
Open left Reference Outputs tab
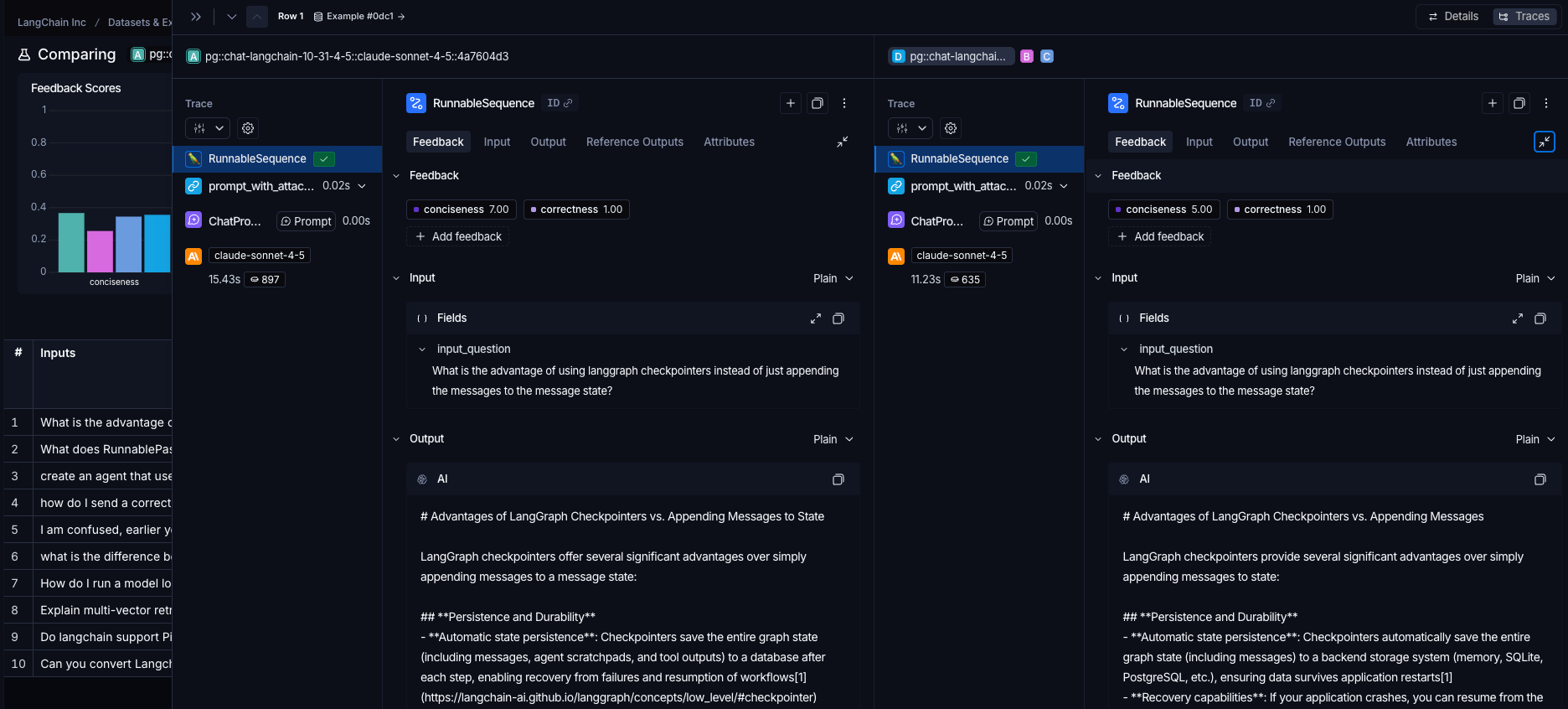635,142
